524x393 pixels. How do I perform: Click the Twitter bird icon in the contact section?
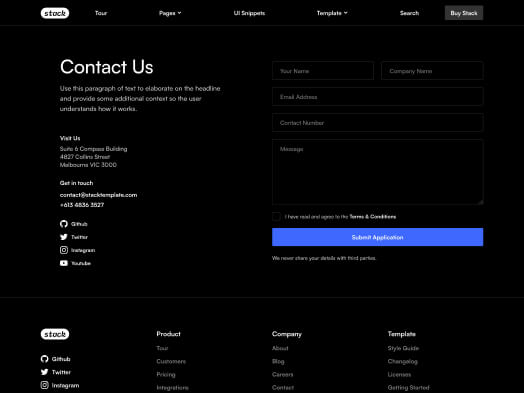[64, 237]
